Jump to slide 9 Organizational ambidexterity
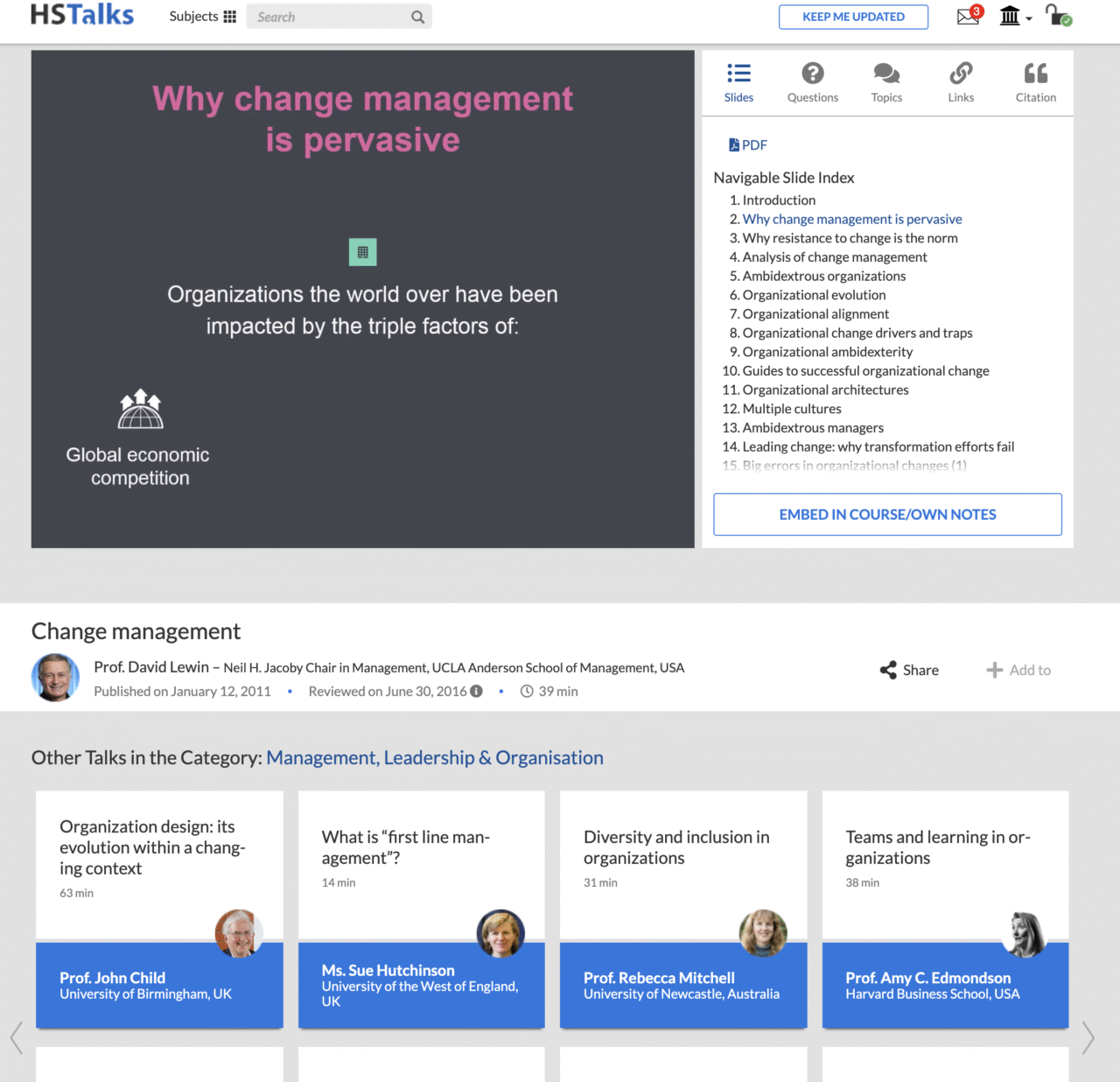 tap(827, 352)
